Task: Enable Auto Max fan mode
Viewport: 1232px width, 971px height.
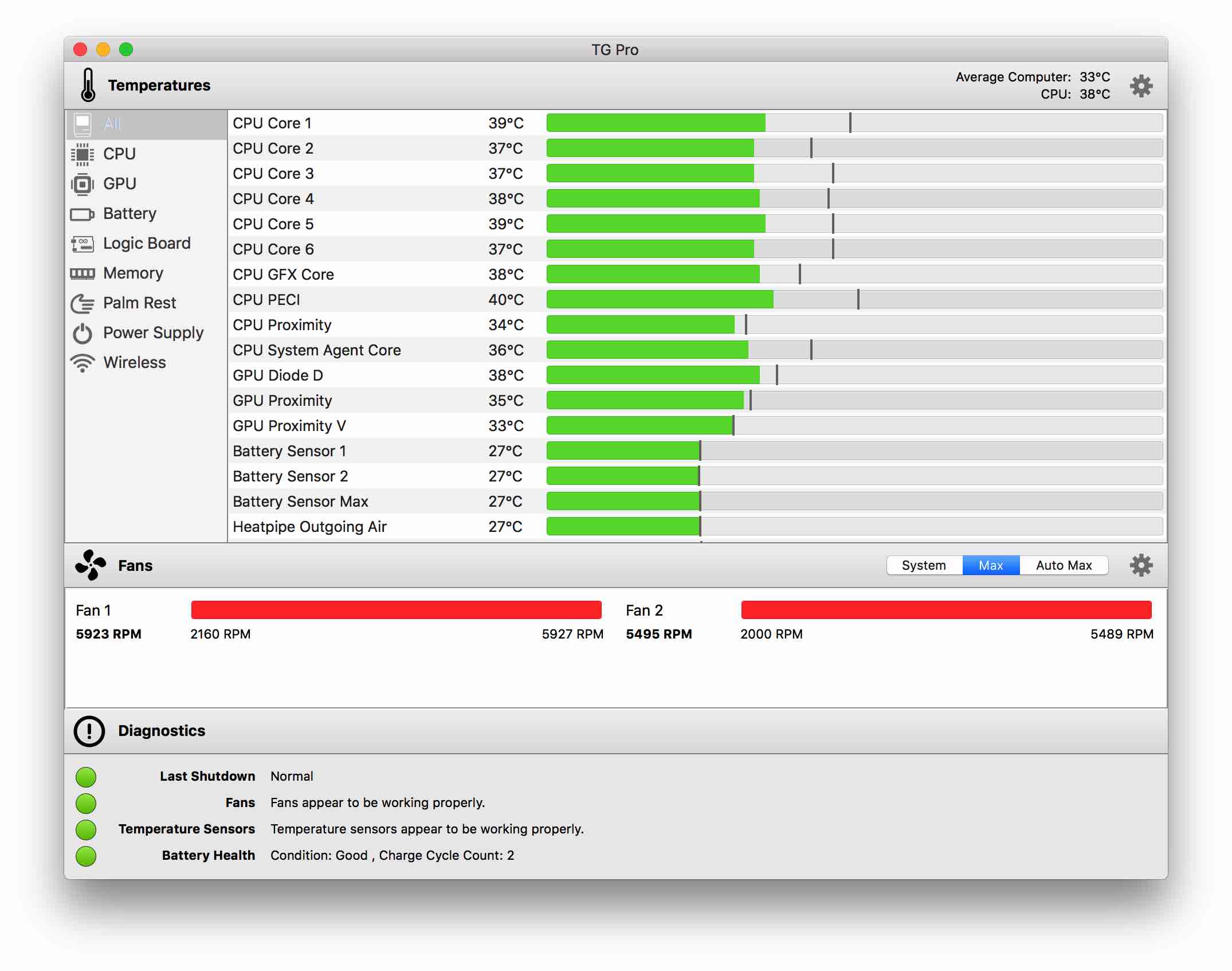Action: point(1064,565)
